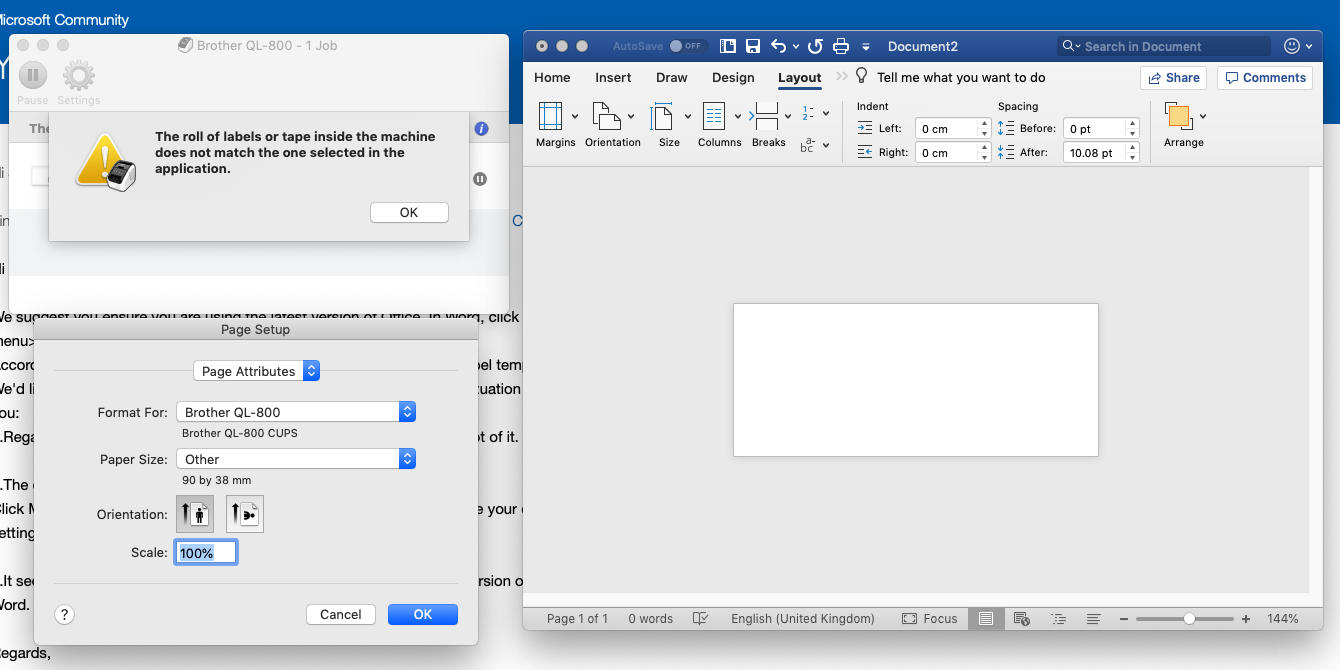Open the Home tab in Word

(552, 77)
